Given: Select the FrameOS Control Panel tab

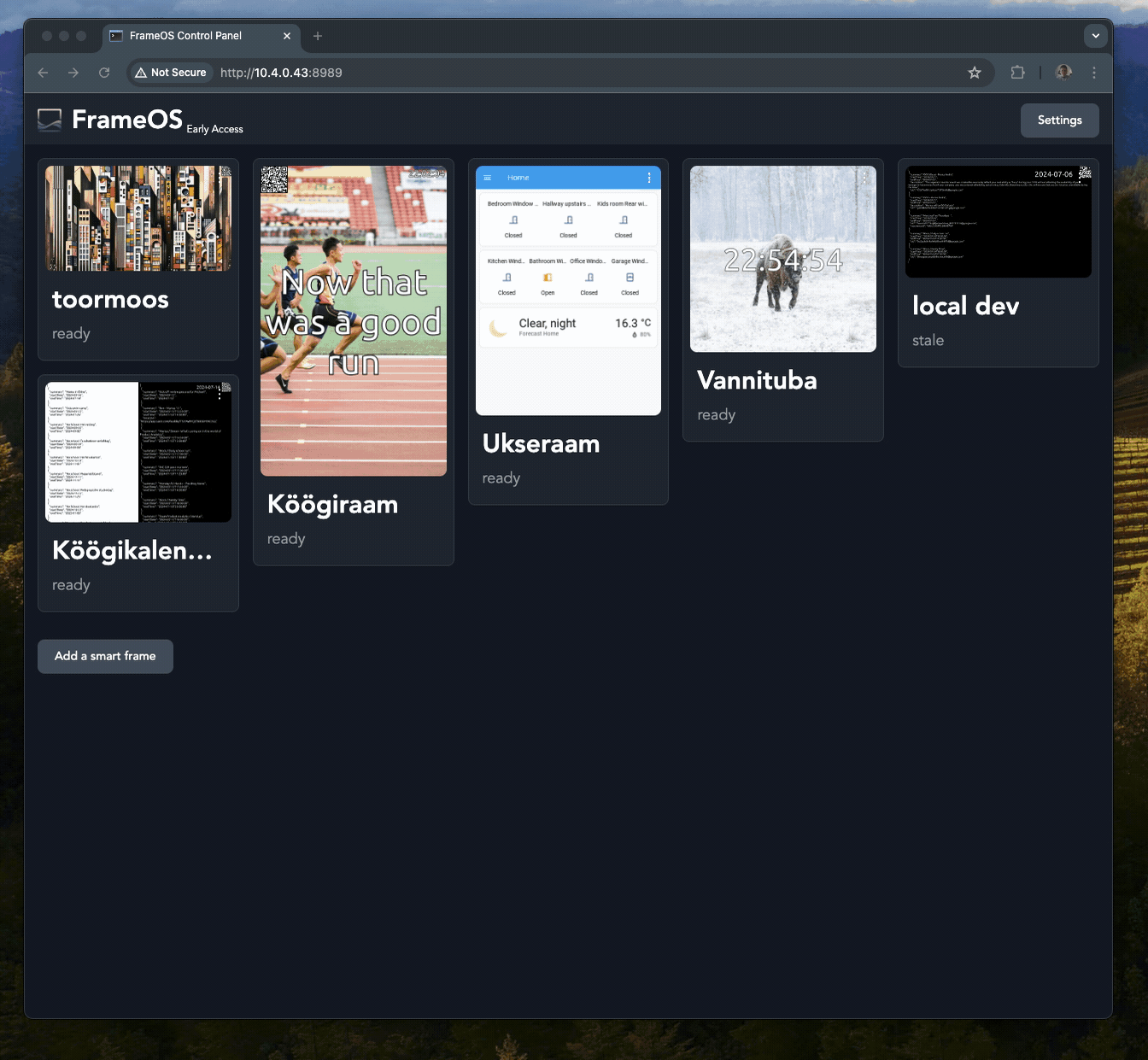Looking at the screenshot, I should (x=185, y=36).
